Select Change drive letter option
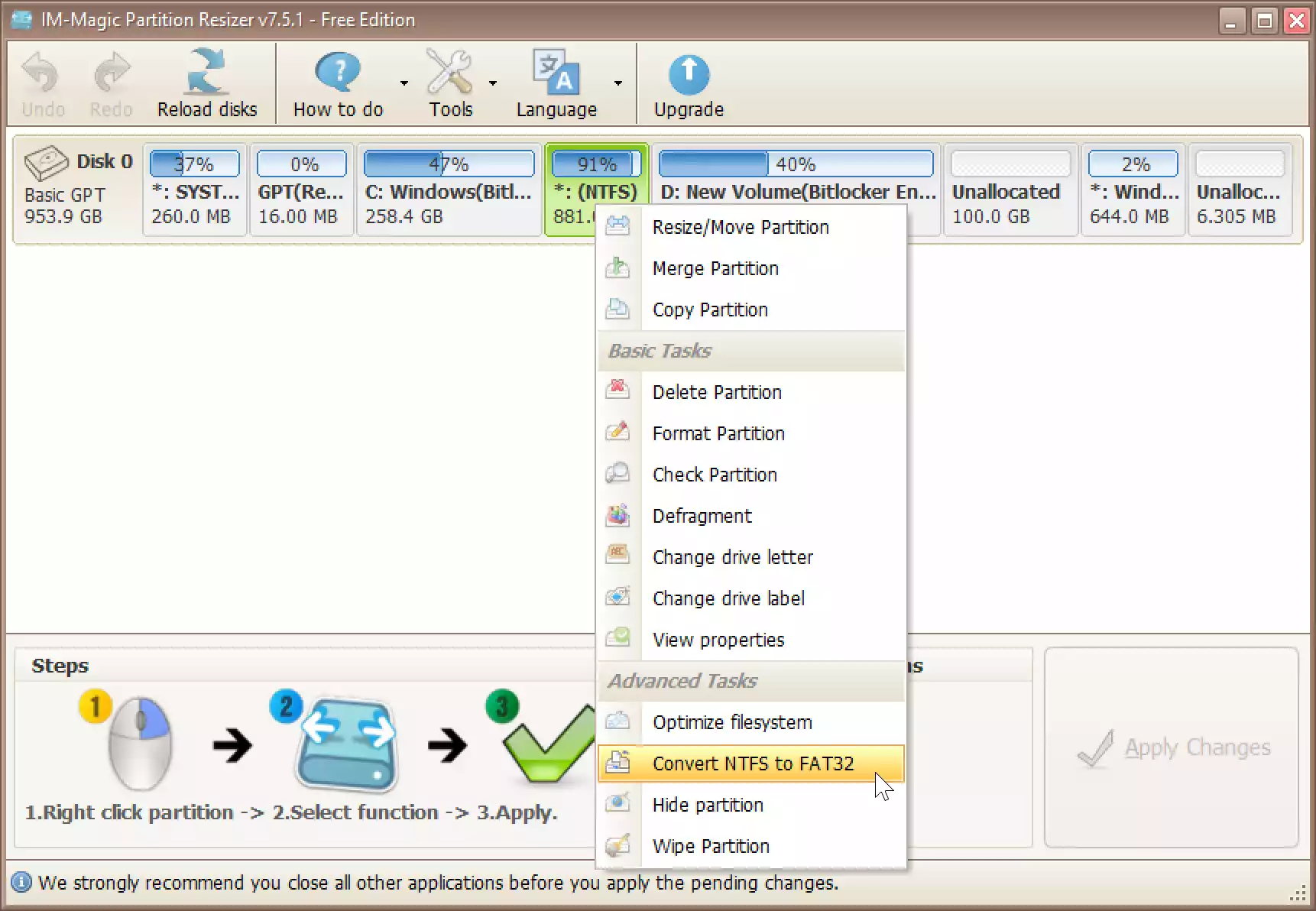Screen dimensions: 1316x911 pos(732,557)
